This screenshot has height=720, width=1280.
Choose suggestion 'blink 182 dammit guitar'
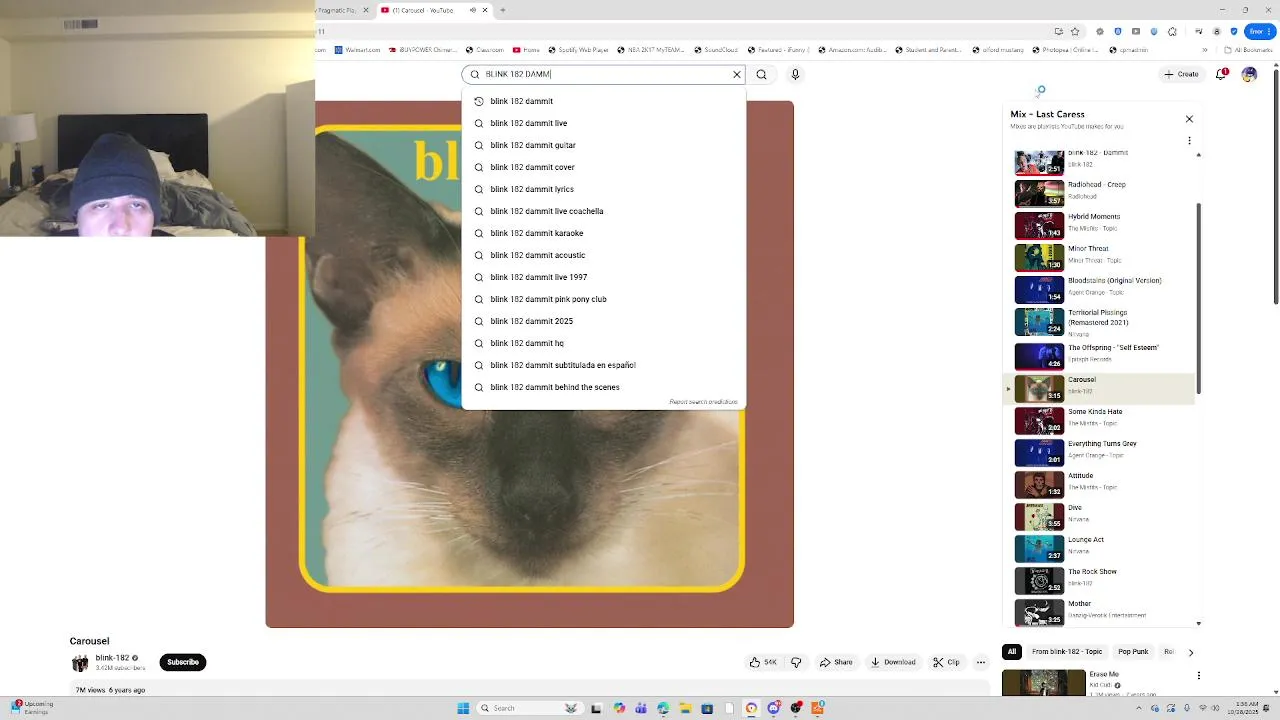point(604,145)
